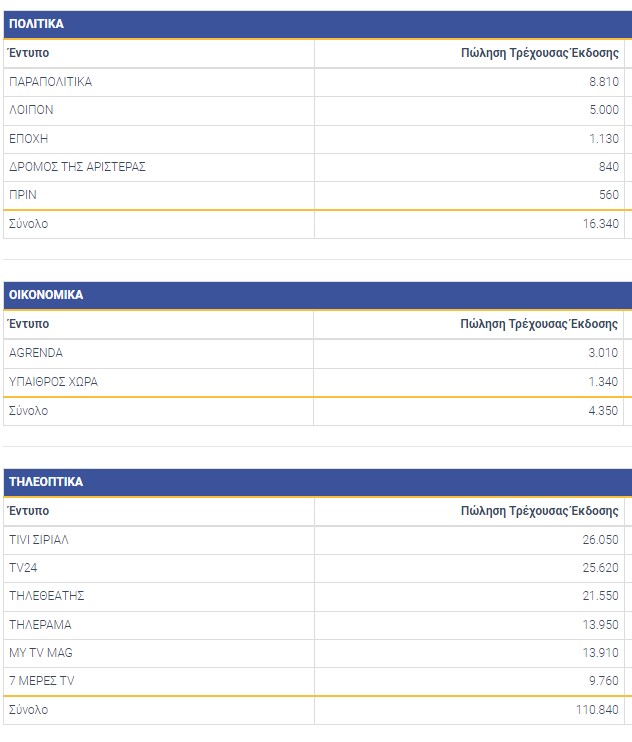
Task: Click the ΤΗΛΕΡΑΜΑ magazine name
Action: coord(40,625)
